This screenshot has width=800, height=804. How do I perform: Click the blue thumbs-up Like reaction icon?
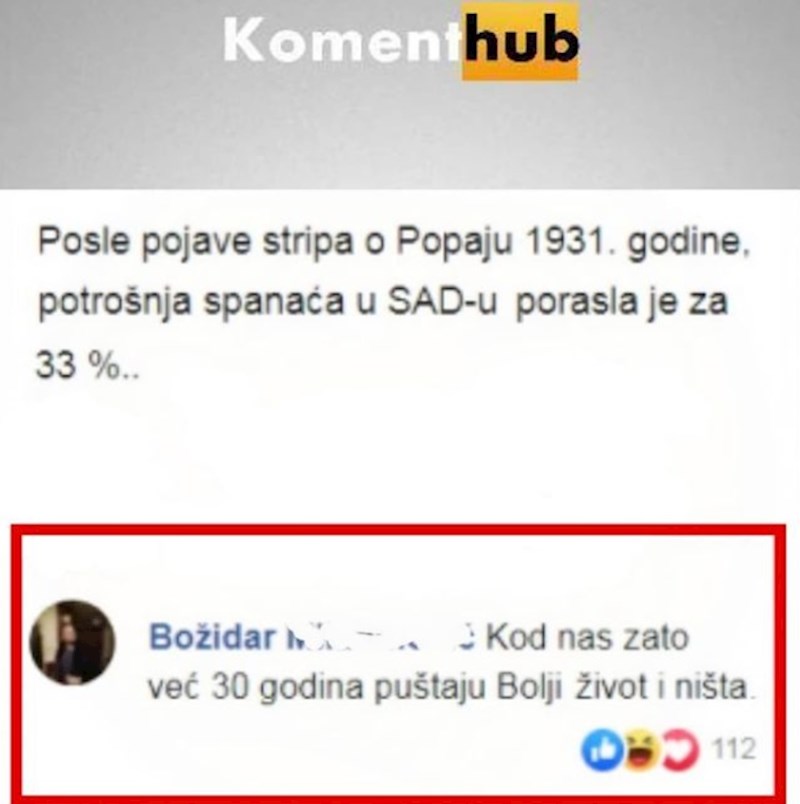point(602,749)
